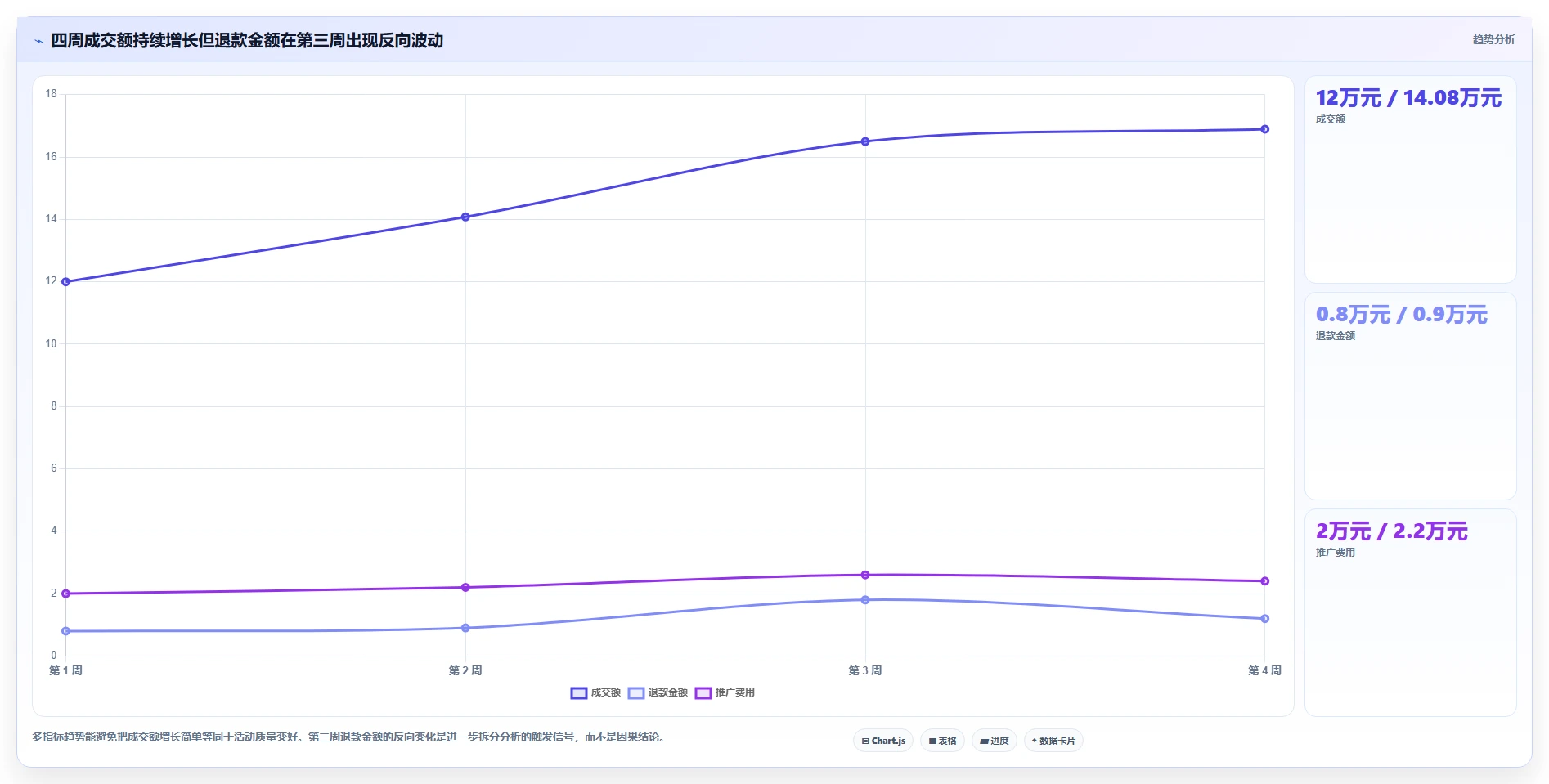
Task: Click the y-axis tick label 16
Action: [52, 157]
